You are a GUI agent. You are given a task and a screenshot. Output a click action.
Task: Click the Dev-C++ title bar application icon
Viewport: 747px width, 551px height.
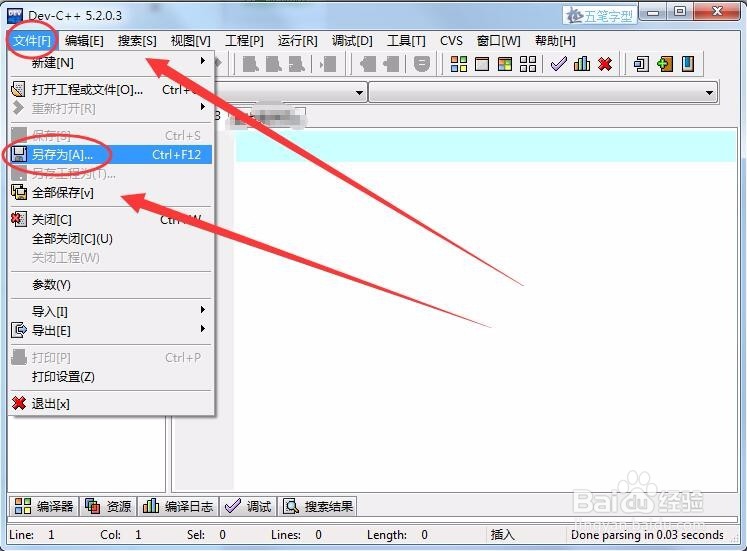click(15, 15)
